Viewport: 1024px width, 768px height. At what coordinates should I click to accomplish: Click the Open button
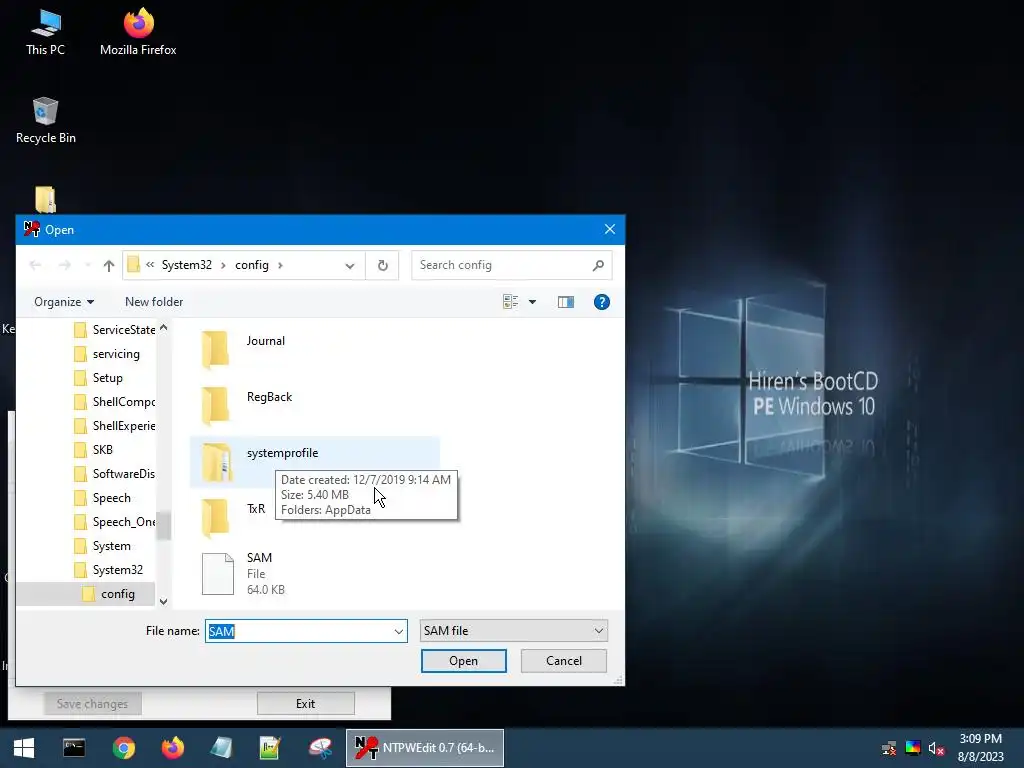pyautogui.click(x=464, y=661)
